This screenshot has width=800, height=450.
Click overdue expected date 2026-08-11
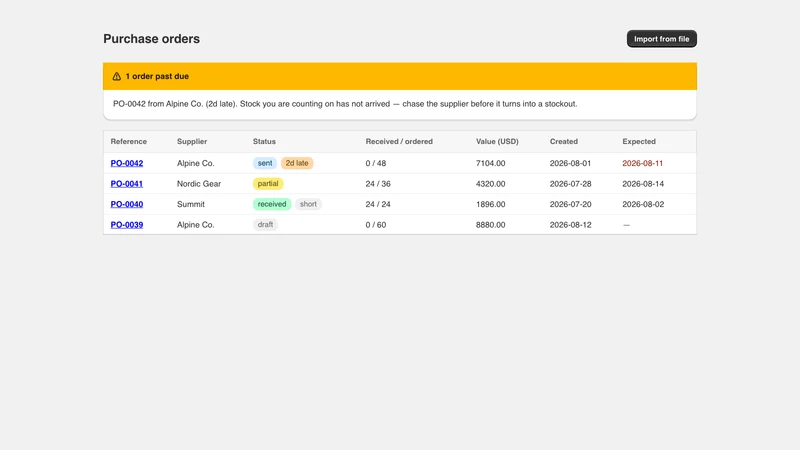click(x=642, y=163)
